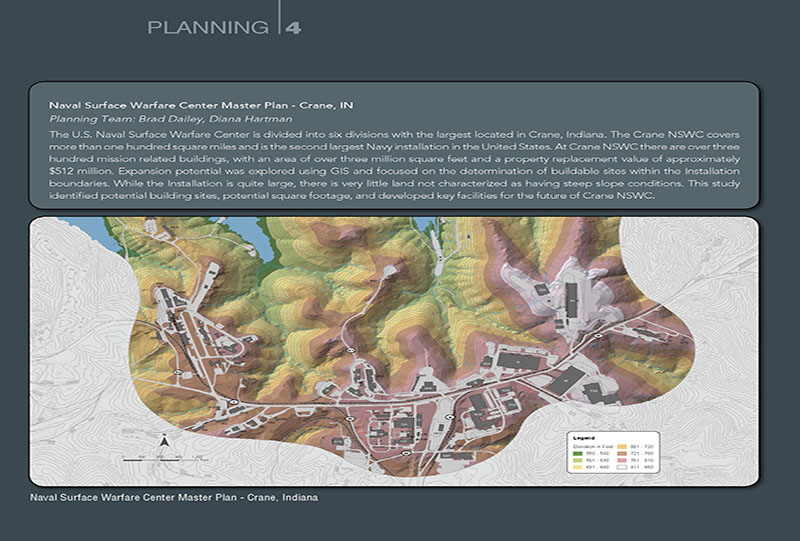Click the map scale bar
800x541 pixels.
coord(165,459)
